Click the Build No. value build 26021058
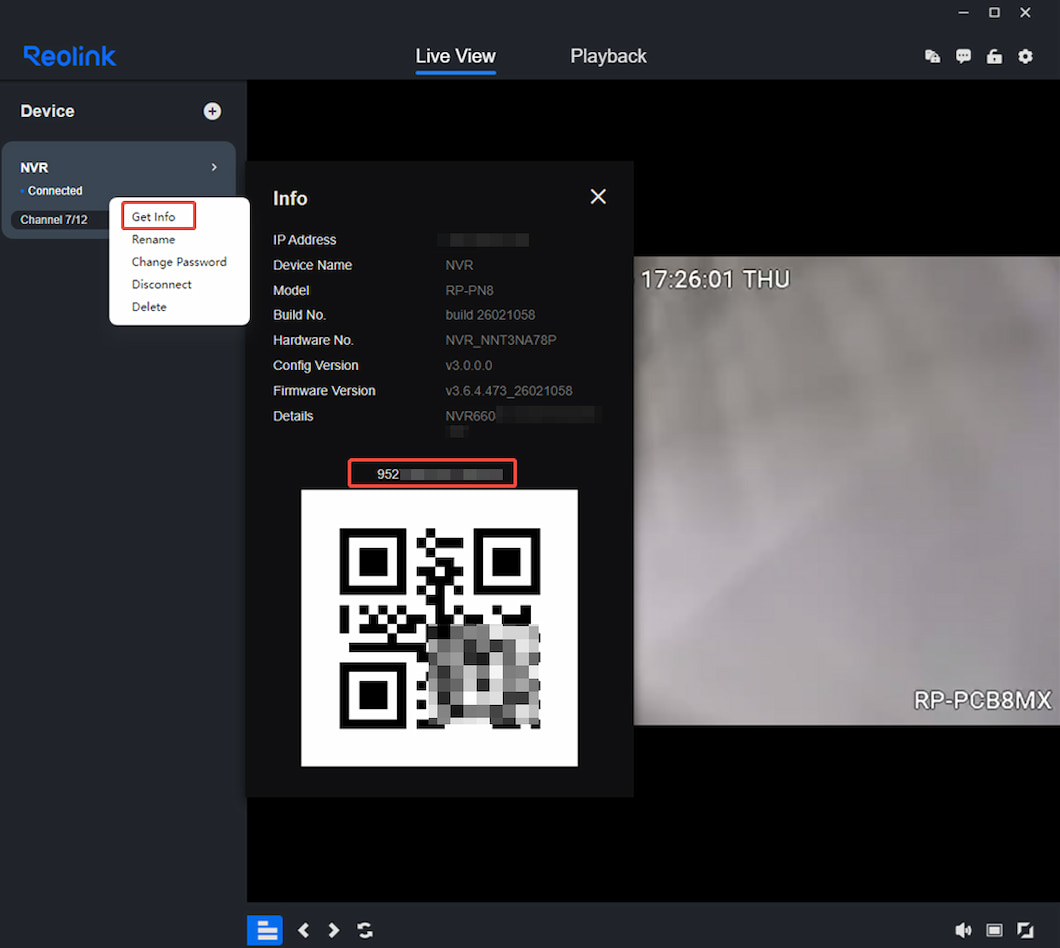Image resolution: width=1060 pixels, height=948 pixels. tap(490, 315)
